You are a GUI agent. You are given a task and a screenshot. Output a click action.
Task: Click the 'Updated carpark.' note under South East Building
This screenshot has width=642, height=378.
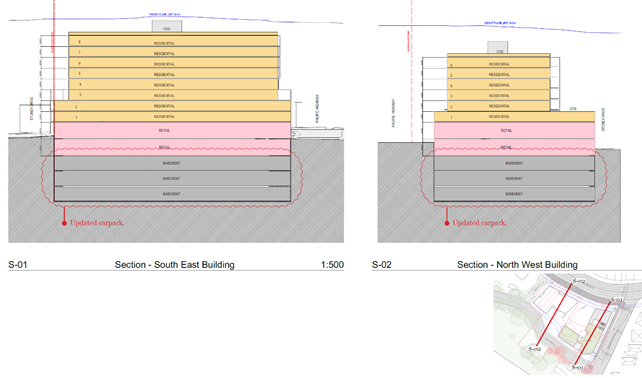[97, 223]
